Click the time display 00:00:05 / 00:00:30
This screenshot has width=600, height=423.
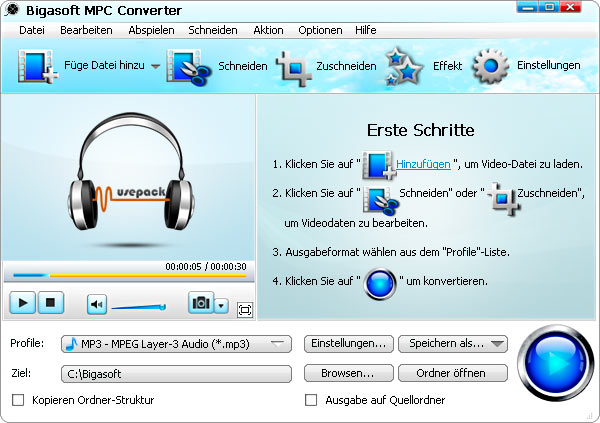tap(206, 266)
